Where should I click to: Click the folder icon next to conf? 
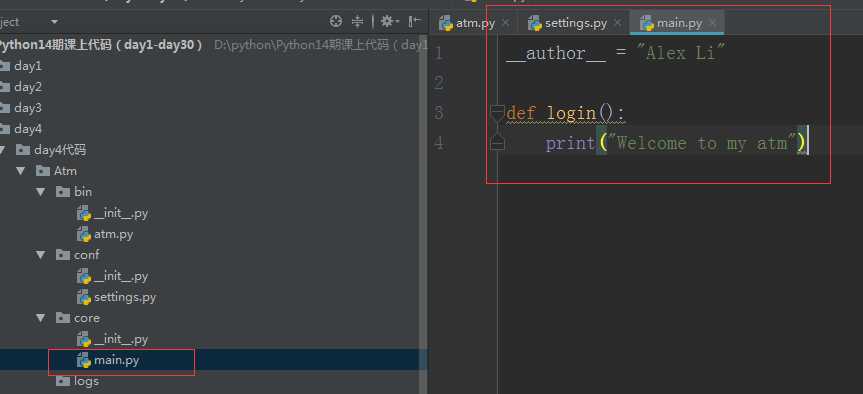[x=63, y=255]
